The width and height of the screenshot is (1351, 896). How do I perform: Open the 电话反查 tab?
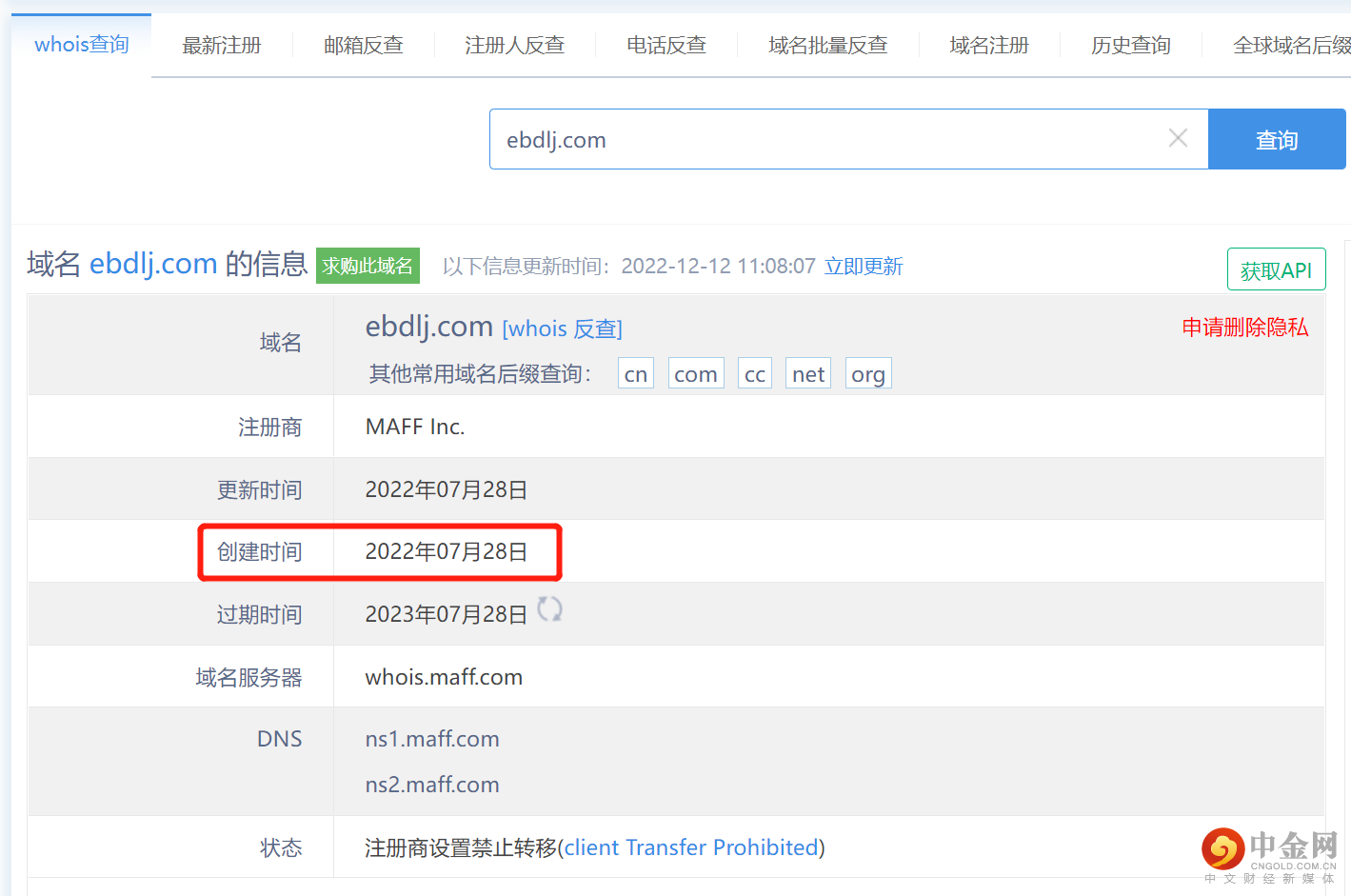[666, 44]
